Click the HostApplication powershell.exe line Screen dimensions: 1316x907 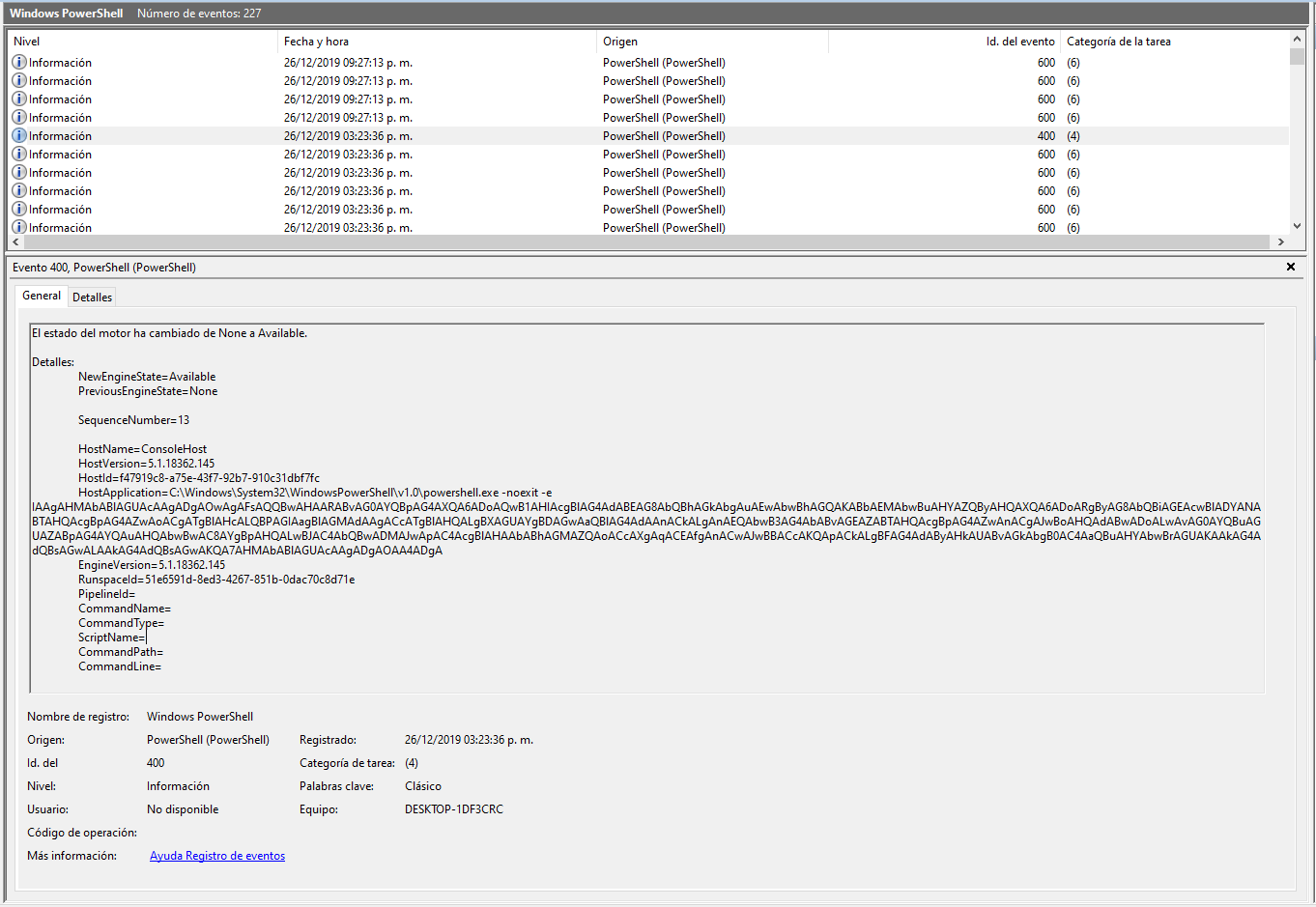tap(315, 493)
